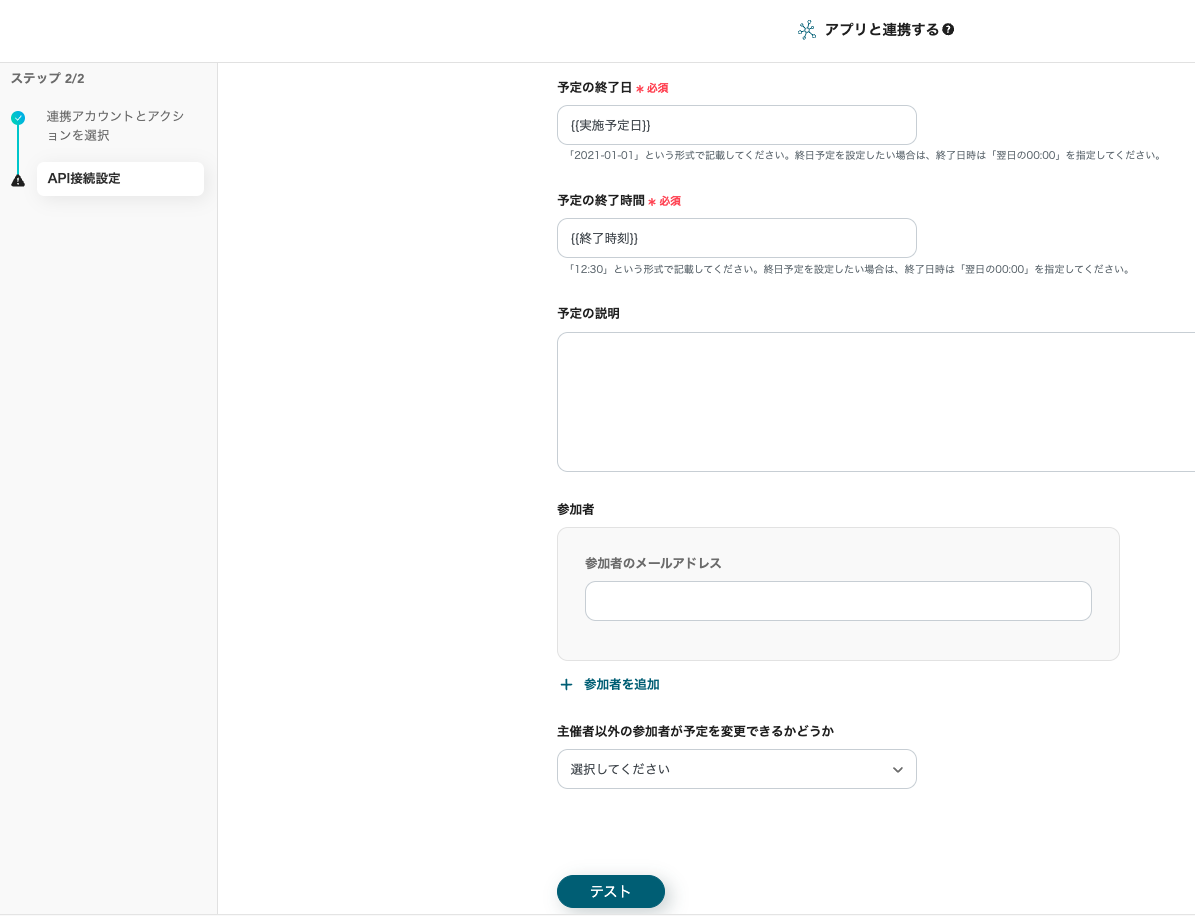The width and height of the screenshot is (1195, 916).
Task: Go to the 連携アカウントとアクションを選択 step
Action: pyautogui.click(x=114, y=126)
